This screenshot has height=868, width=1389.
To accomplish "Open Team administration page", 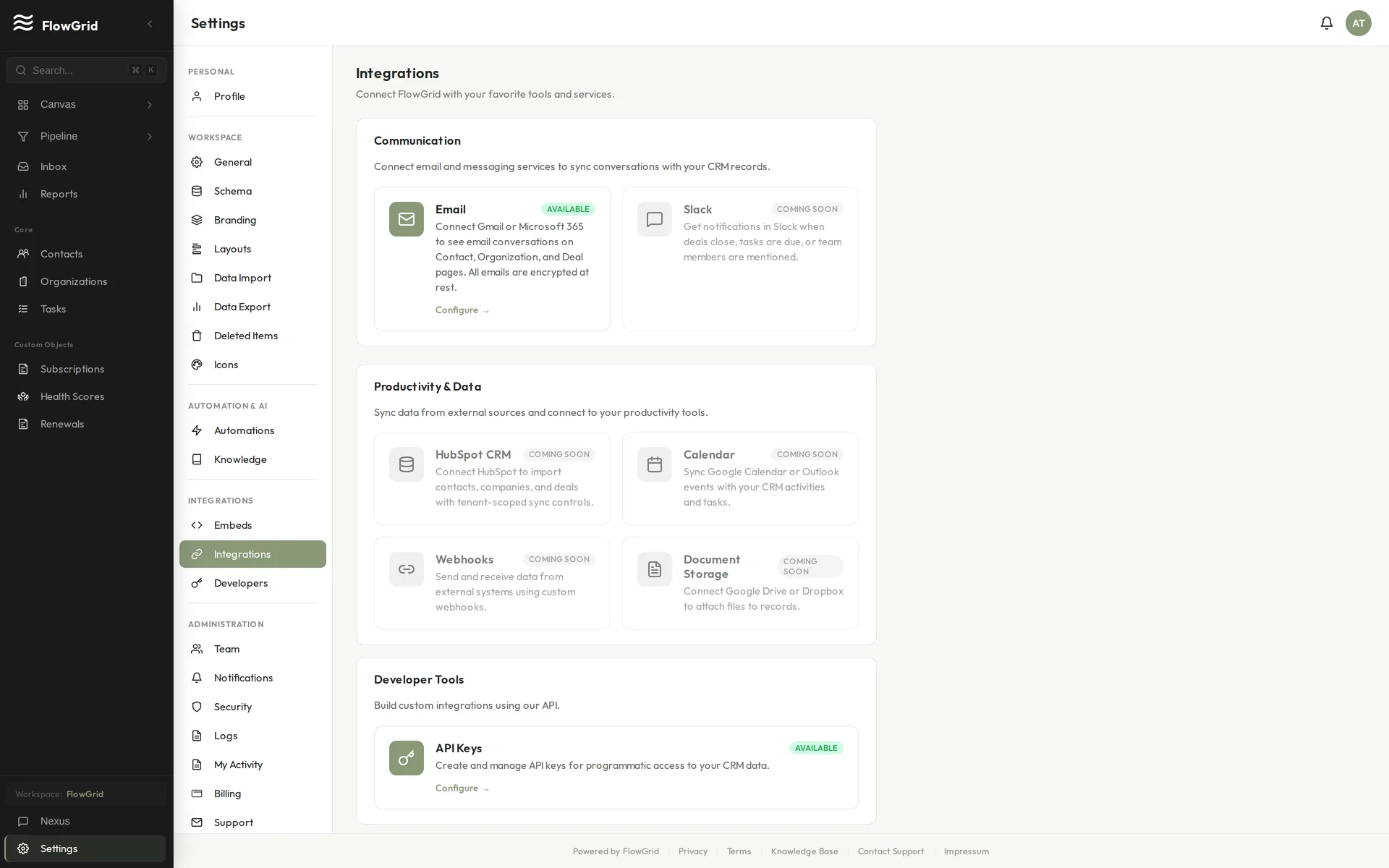I will 252,649.
